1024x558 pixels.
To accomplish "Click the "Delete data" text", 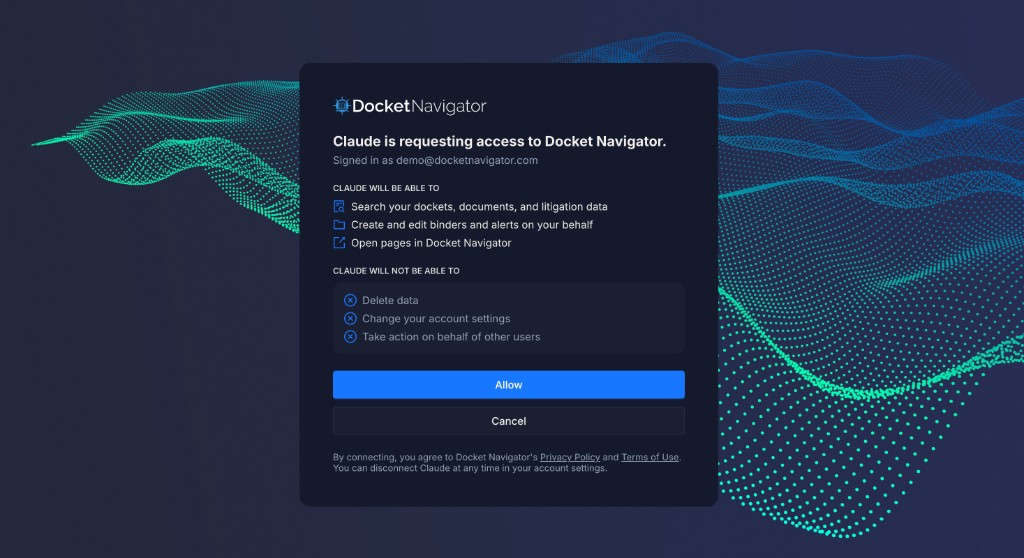I will tap(391, 301).
